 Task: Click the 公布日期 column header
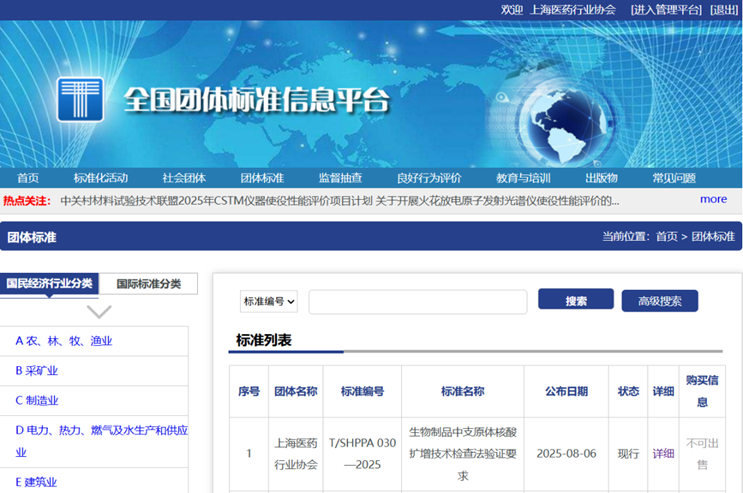click(x=566, y=392)
